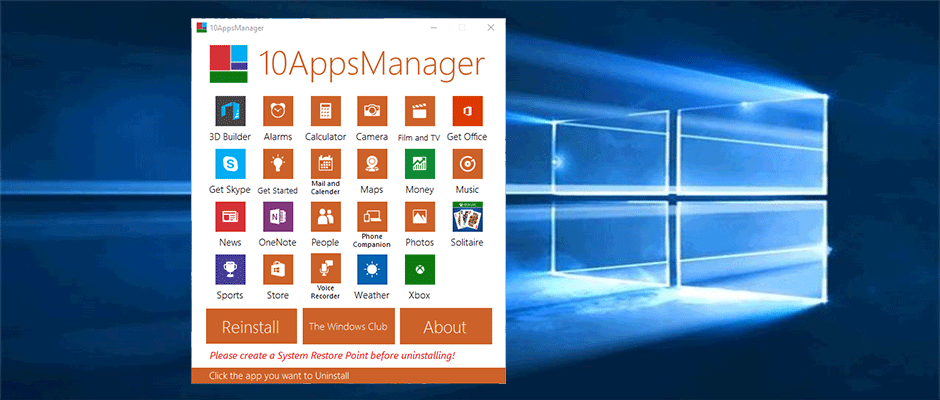Click the Reinstall button
The width and height of the screenshot is (940, 400).
point(251,326)
